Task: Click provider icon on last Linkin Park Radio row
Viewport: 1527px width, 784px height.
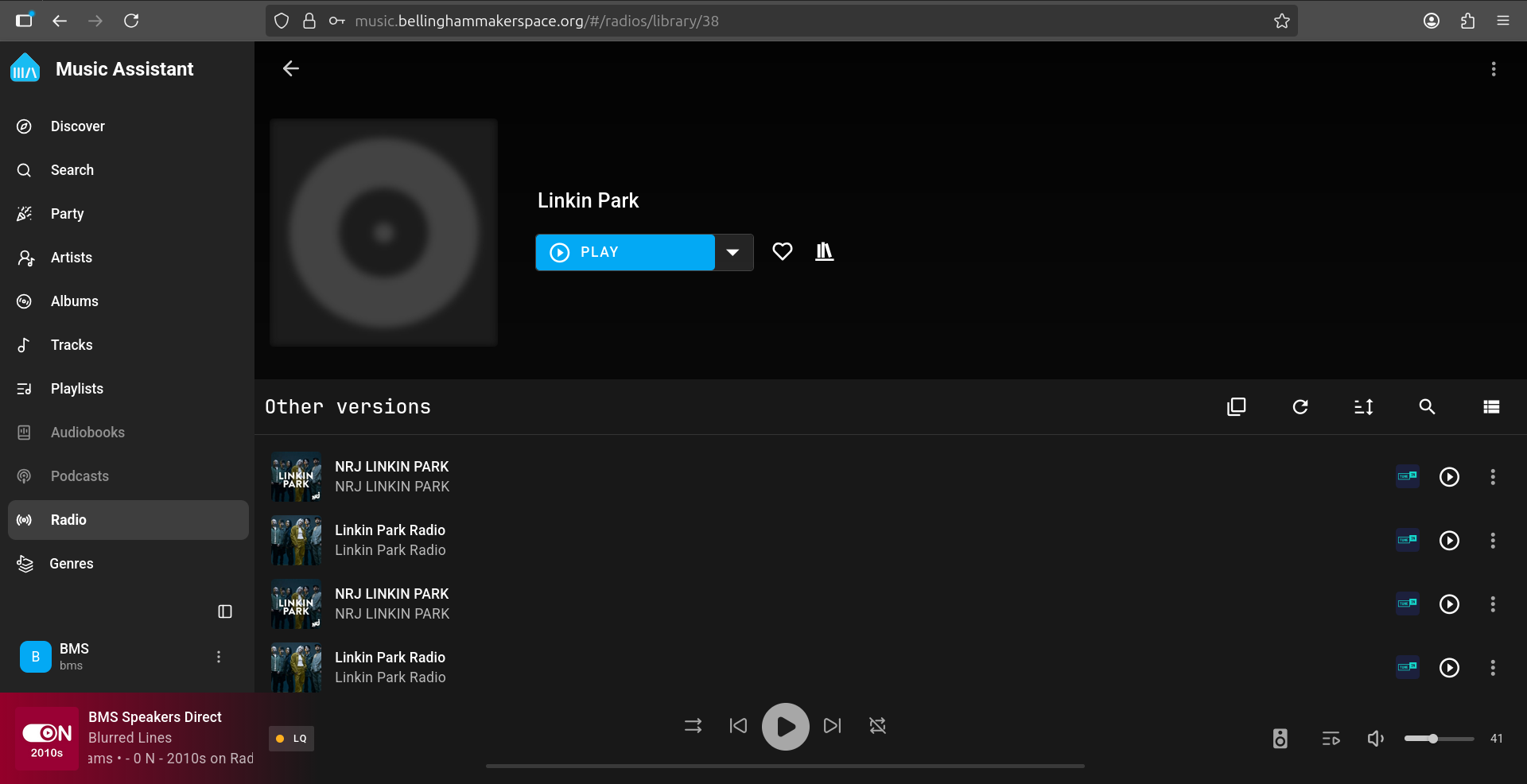Action: pyautogui.click(x=1408, y=667)
